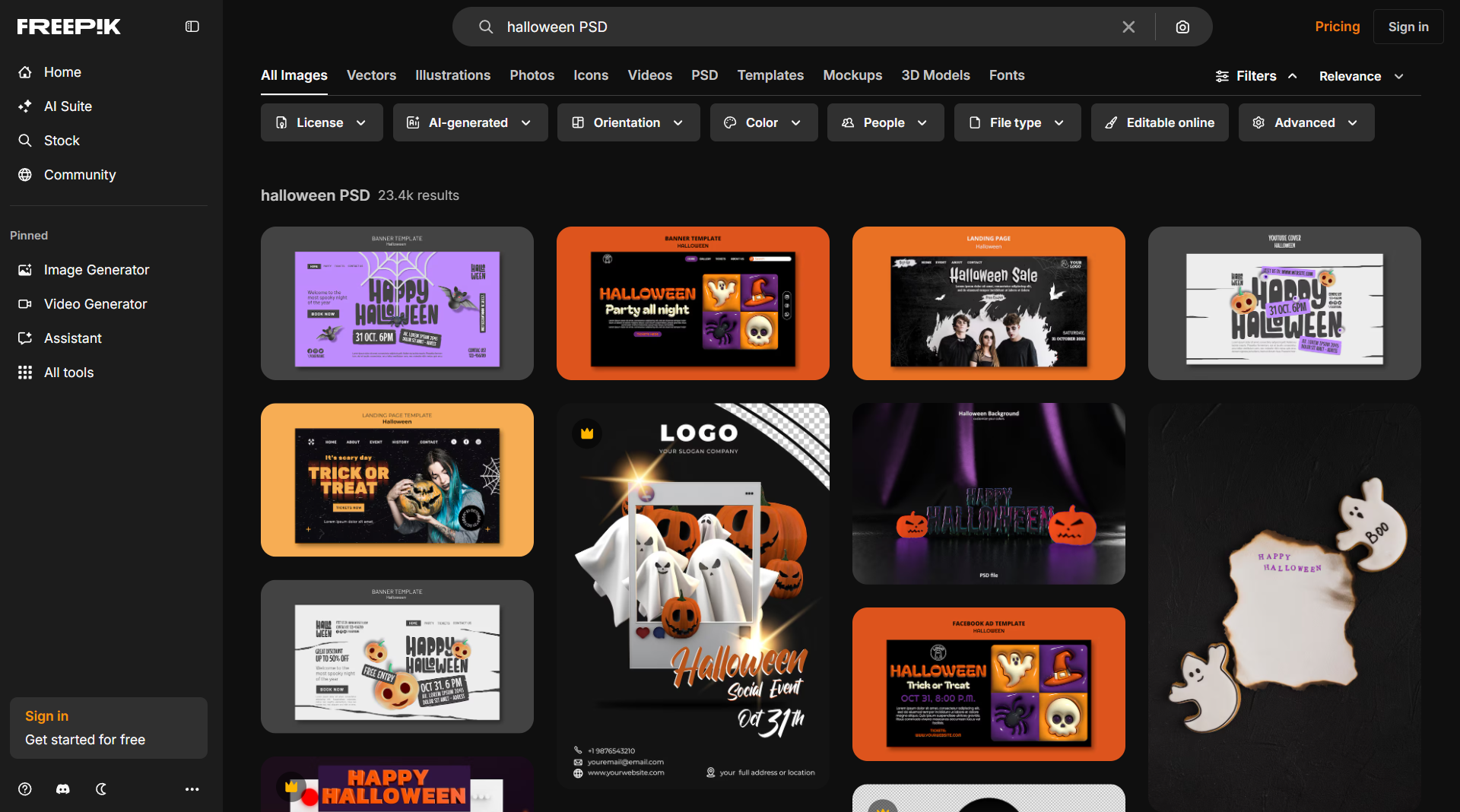Select the All Images tab
Screen dimensions: 1460x812
[x=294, y=75]
